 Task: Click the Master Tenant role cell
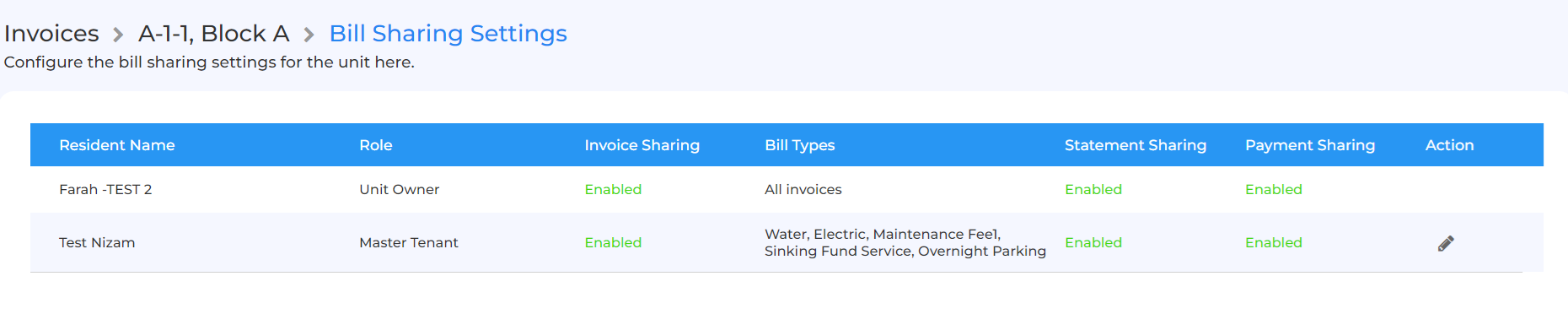(409, 242)
